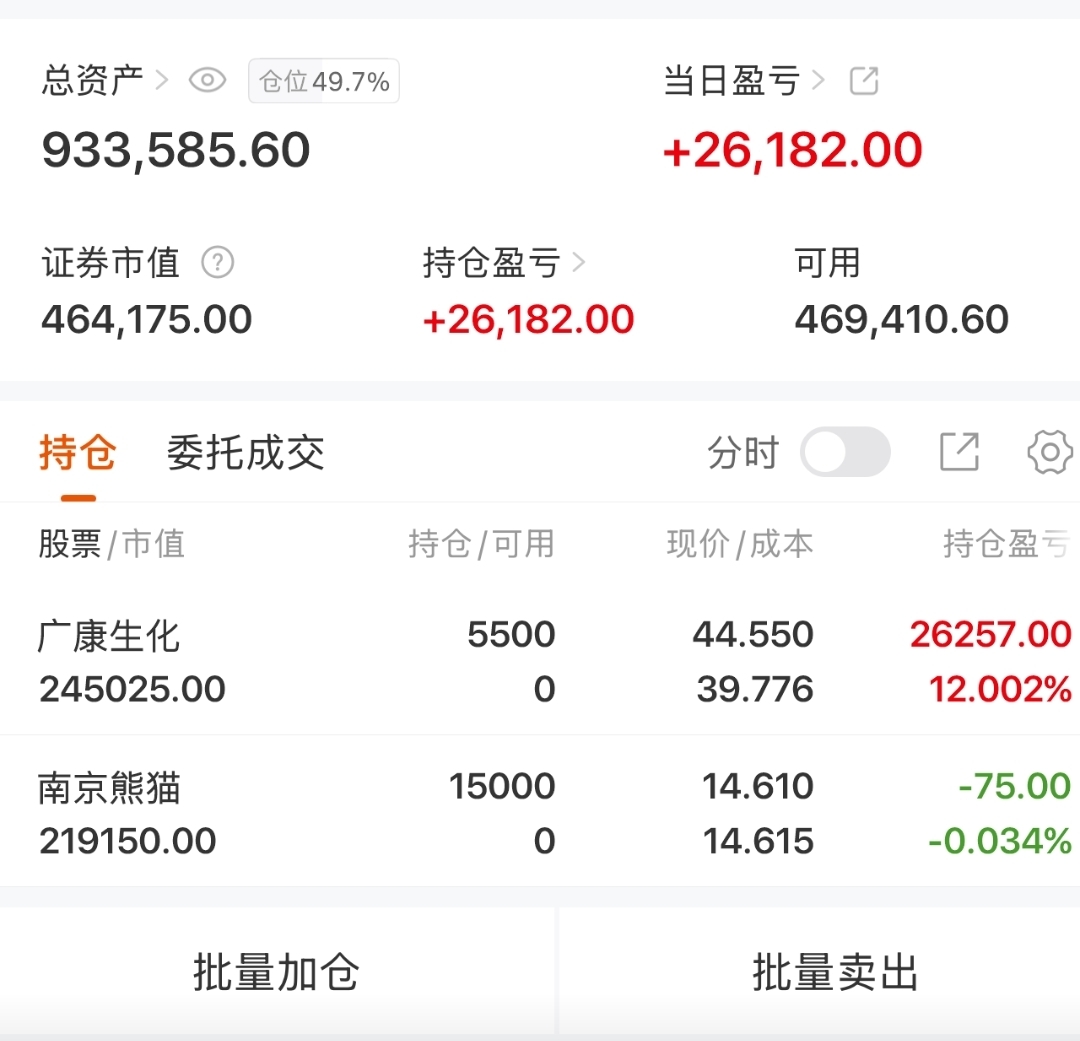The width and height of the screenshot is (1080, 1041).
Task: Toggle the eye icon to hide total assets
Action: [x=207, y=81]
